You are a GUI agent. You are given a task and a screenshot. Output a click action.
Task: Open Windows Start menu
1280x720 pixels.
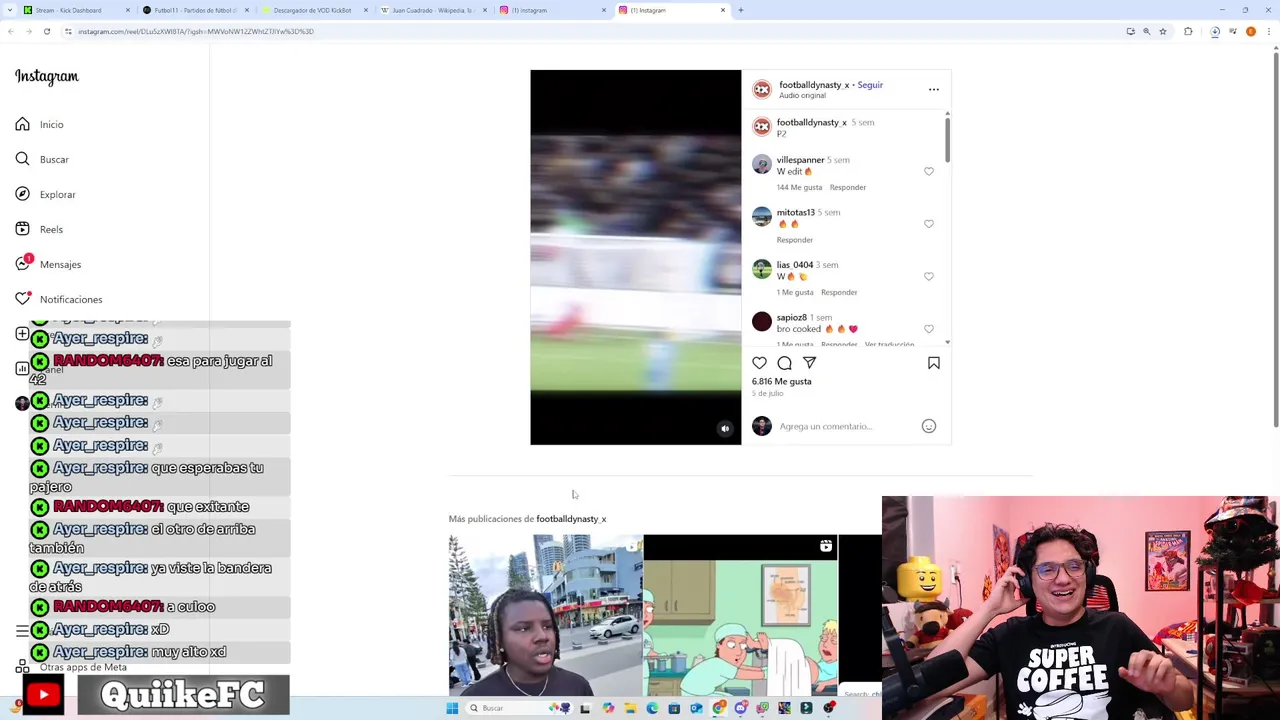point(452,708)
